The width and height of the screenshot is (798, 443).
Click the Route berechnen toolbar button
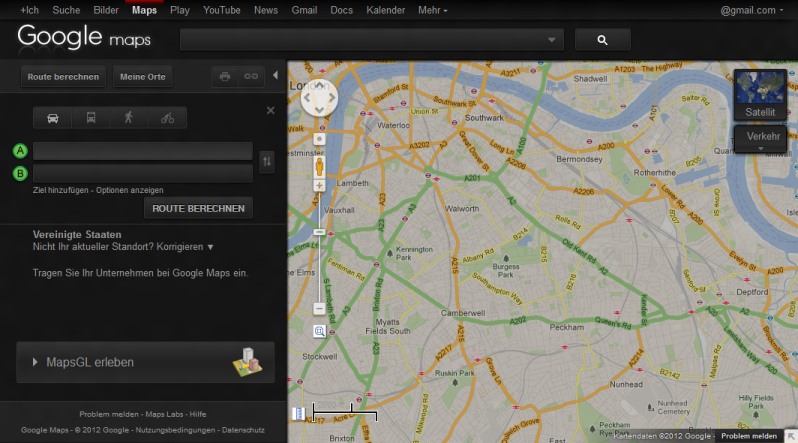63,77
